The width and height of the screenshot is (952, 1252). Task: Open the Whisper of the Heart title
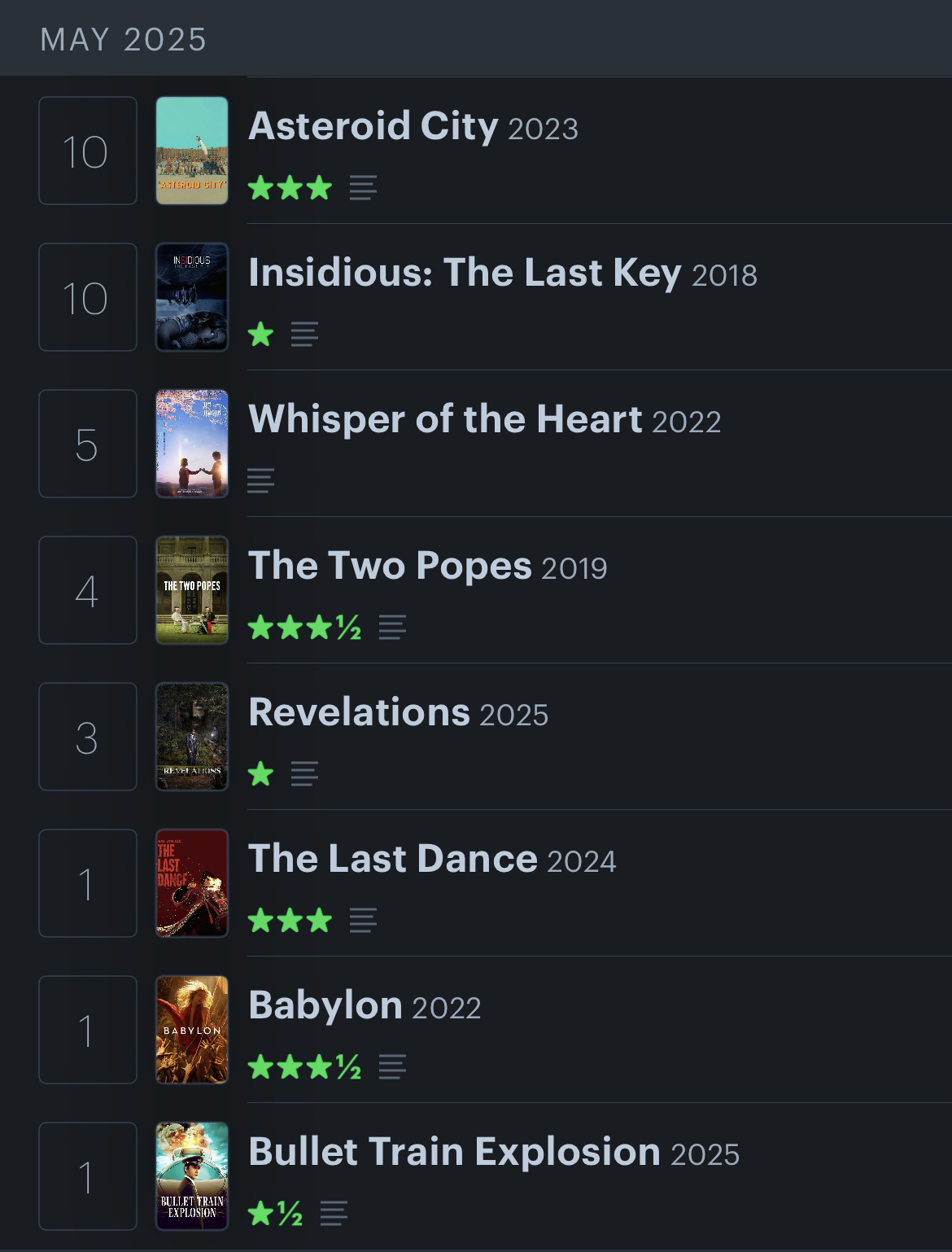[x=445, y=419]
